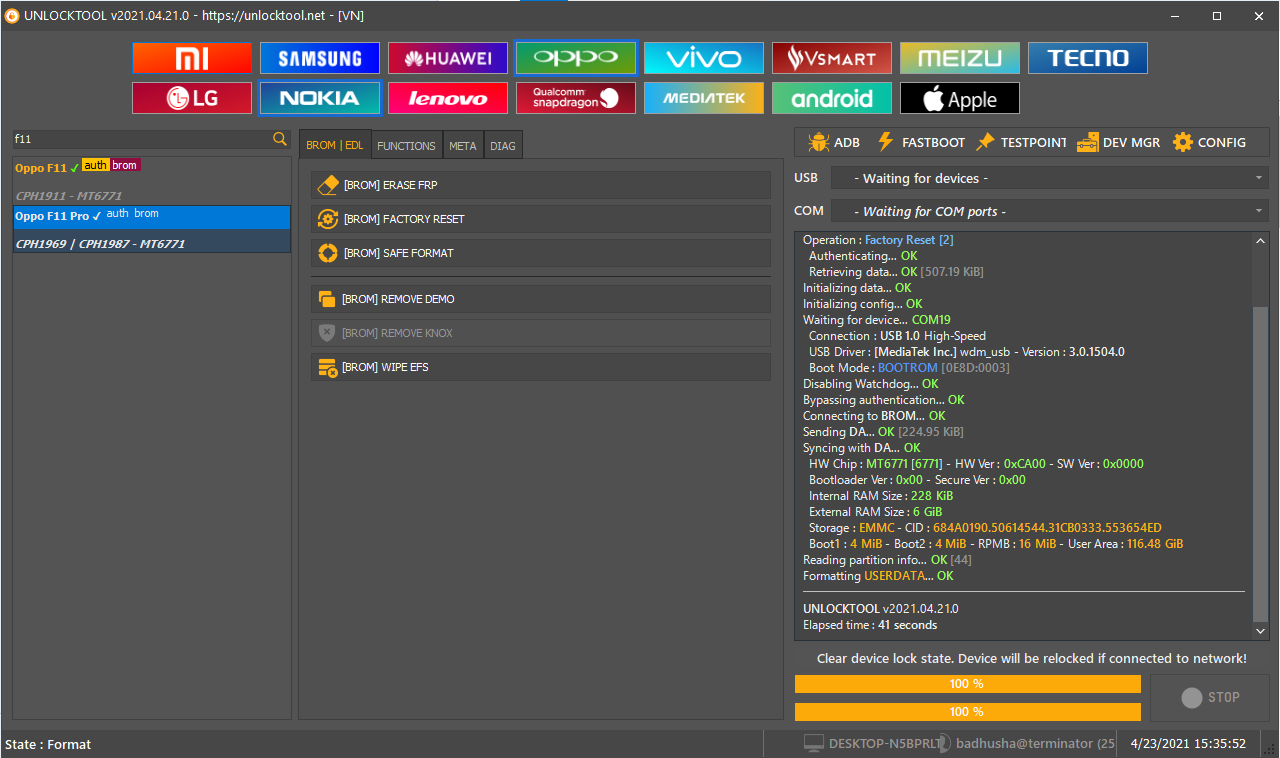Viewport: 1280px width, 758px height.
Task: Select Oppo F11 Pro in model list
Action: (152, 216)
